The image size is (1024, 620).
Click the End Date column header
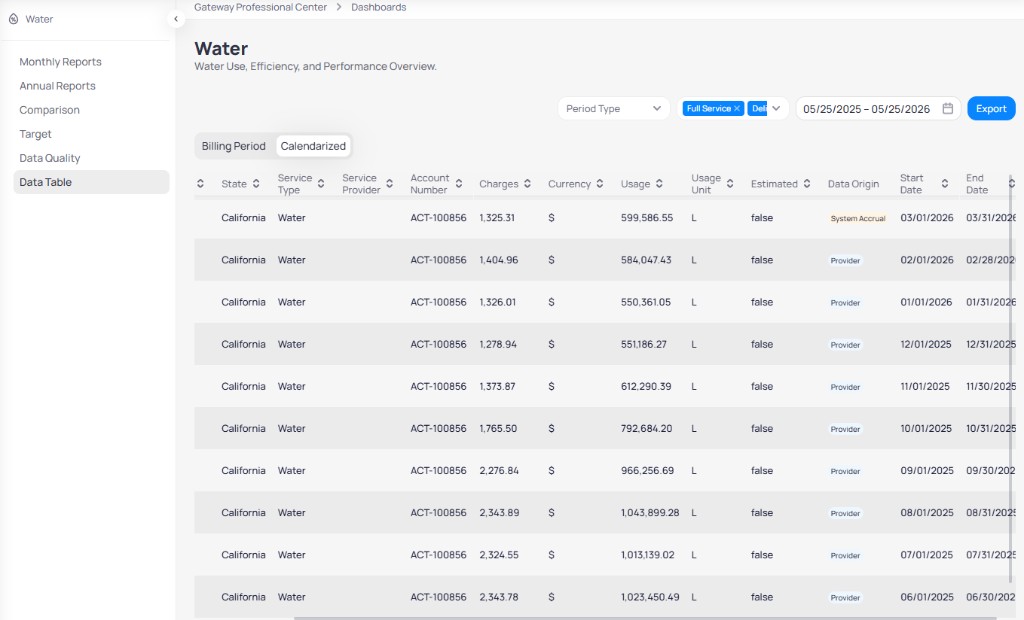point(977,184)
